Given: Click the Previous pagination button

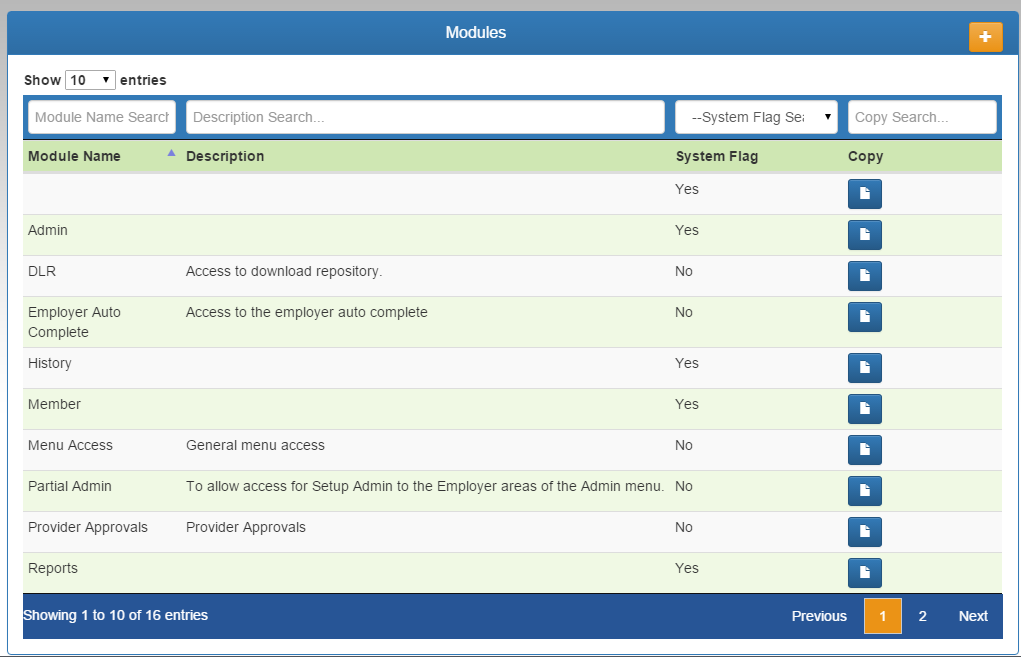Looking at the screenshot, I should click(819, 616).
